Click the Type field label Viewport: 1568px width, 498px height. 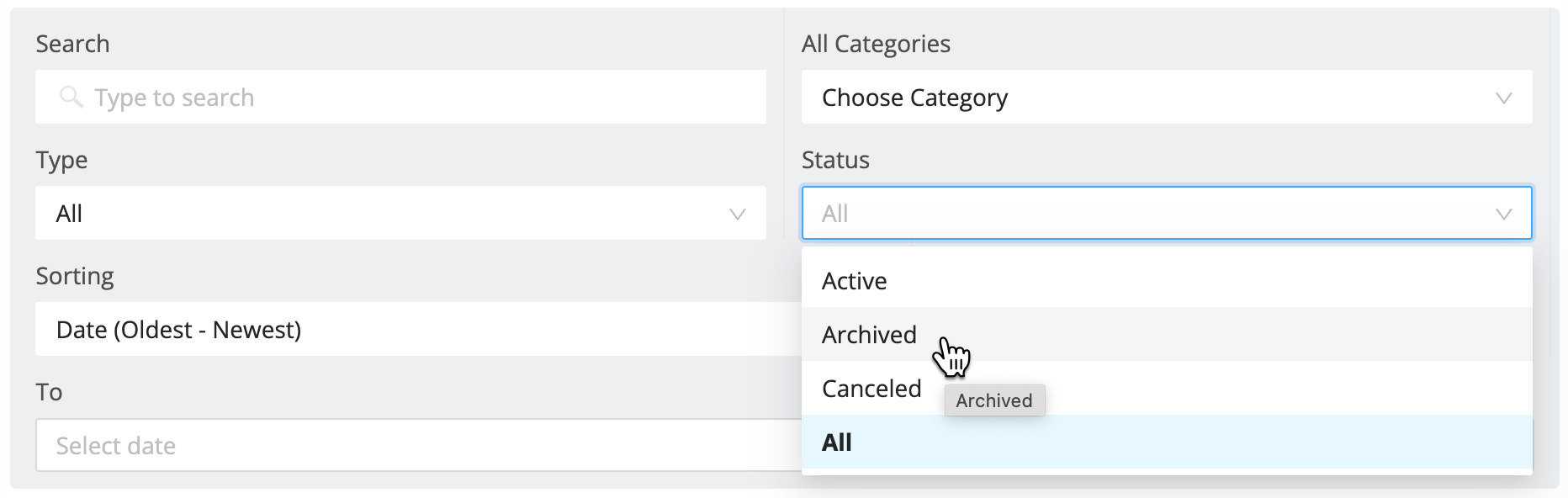point(61,160)
